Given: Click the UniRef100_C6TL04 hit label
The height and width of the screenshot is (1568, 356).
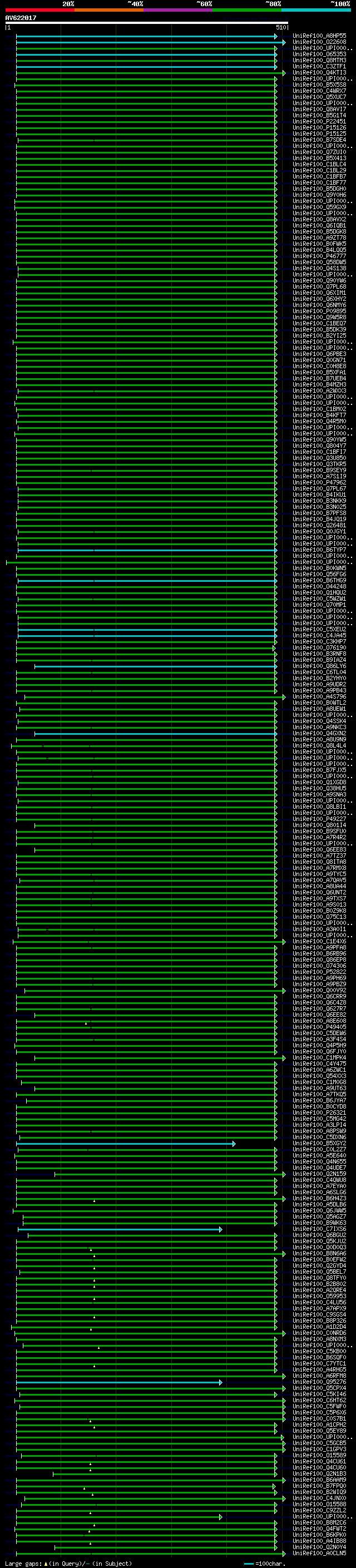Looking at the screenshot, I should (x=319, y=672).
